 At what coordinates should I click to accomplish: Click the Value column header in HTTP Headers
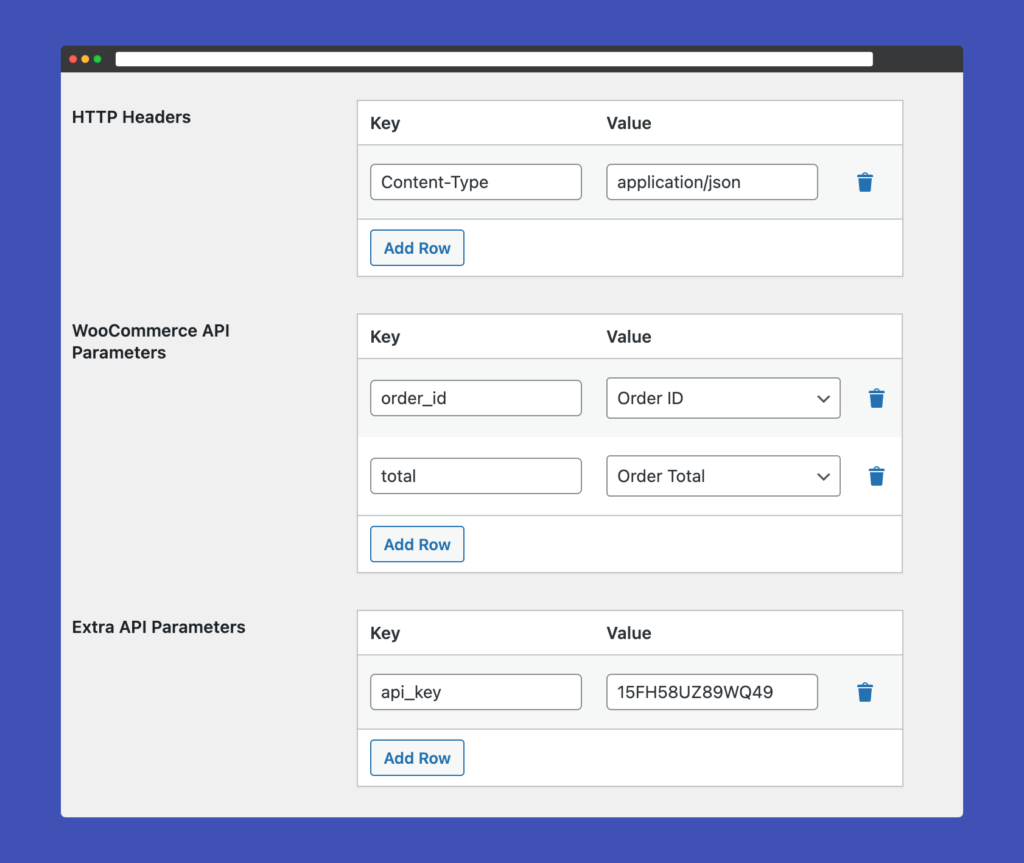[x=629, y=123]
